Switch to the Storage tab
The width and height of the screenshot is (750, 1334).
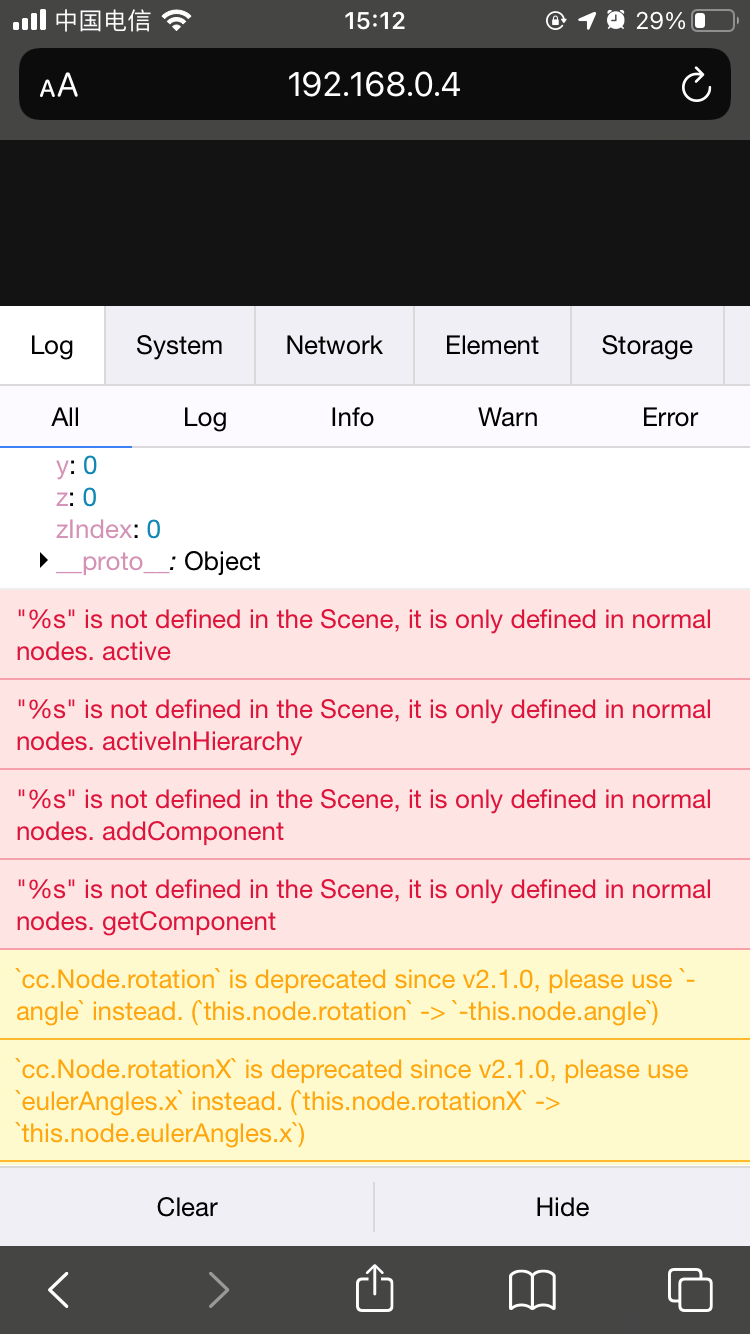coord(646,346)
